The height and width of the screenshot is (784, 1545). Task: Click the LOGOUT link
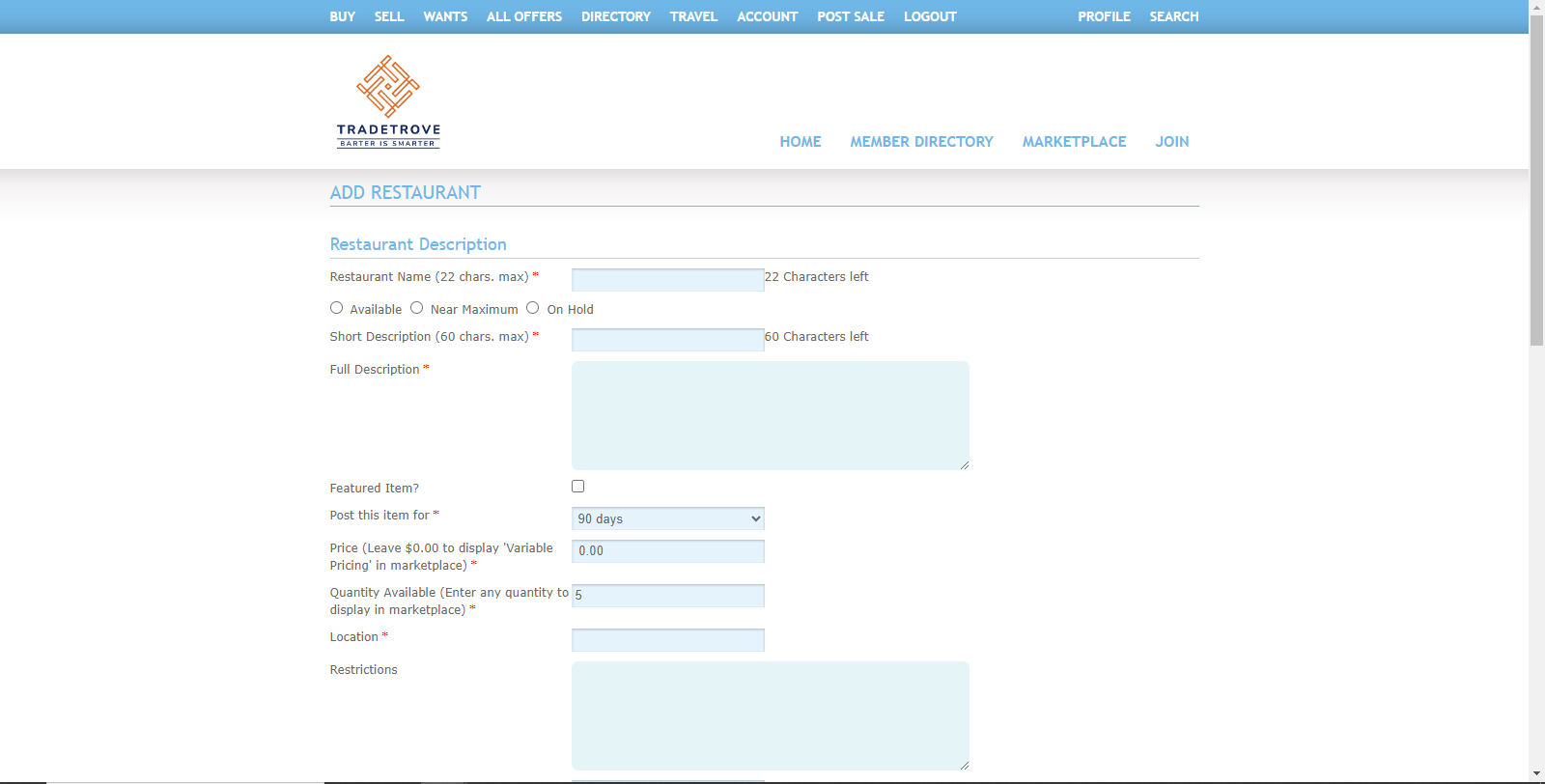pos(930,16)
